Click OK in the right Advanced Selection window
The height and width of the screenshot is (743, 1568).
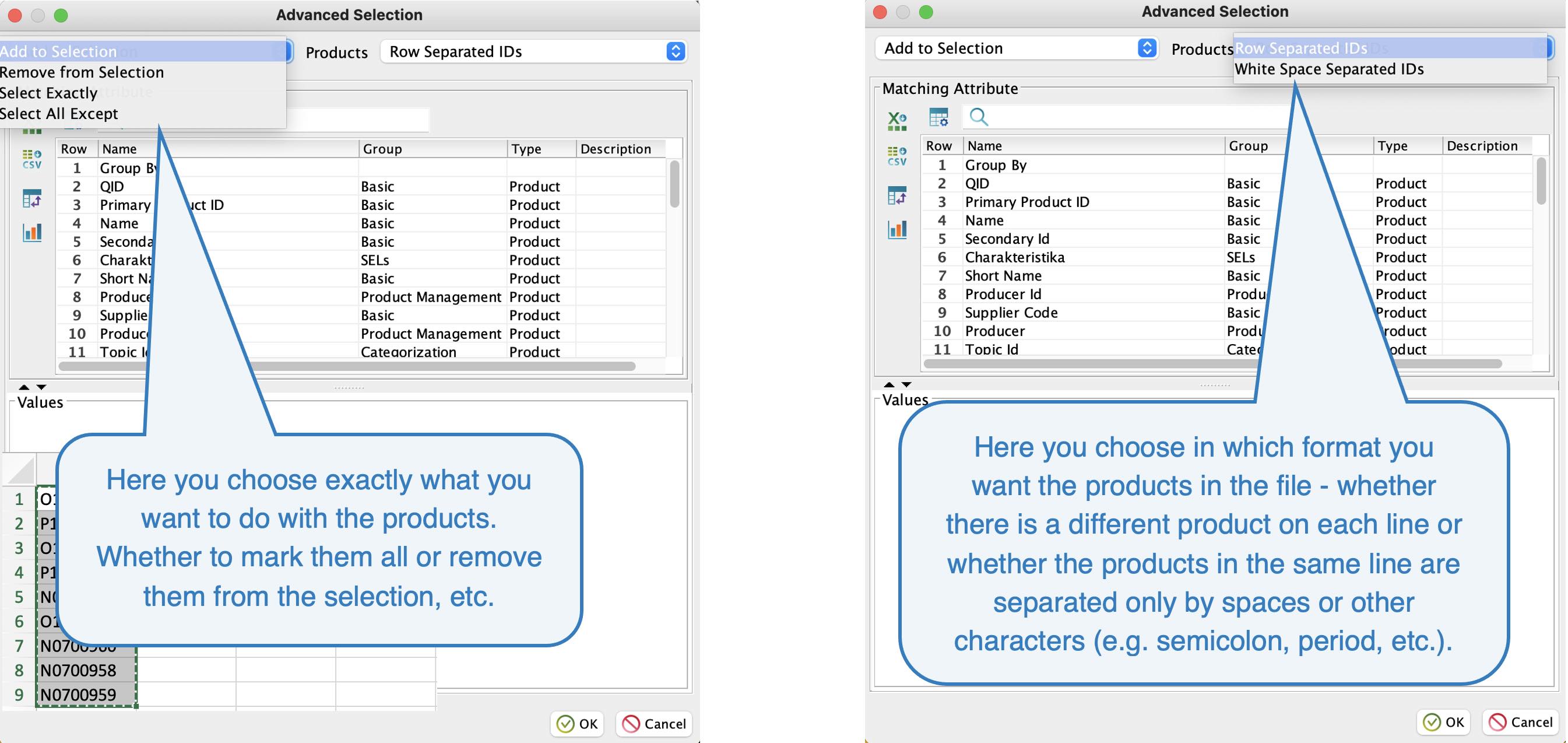1443,721
